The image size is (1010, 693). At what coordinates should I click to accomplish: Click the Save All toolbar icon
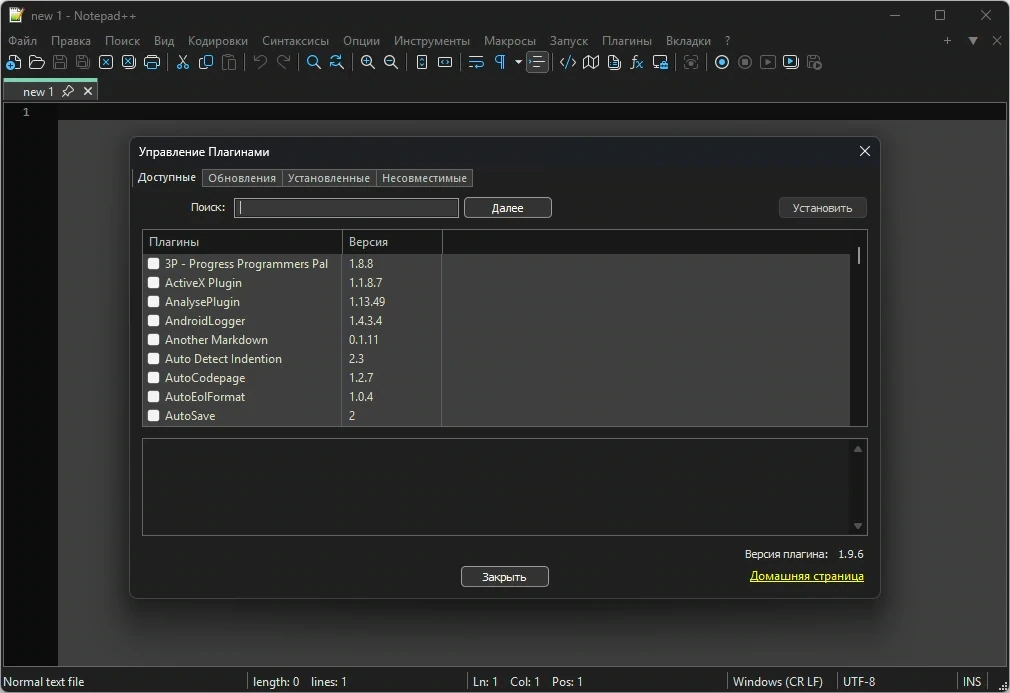pos(83,62)
